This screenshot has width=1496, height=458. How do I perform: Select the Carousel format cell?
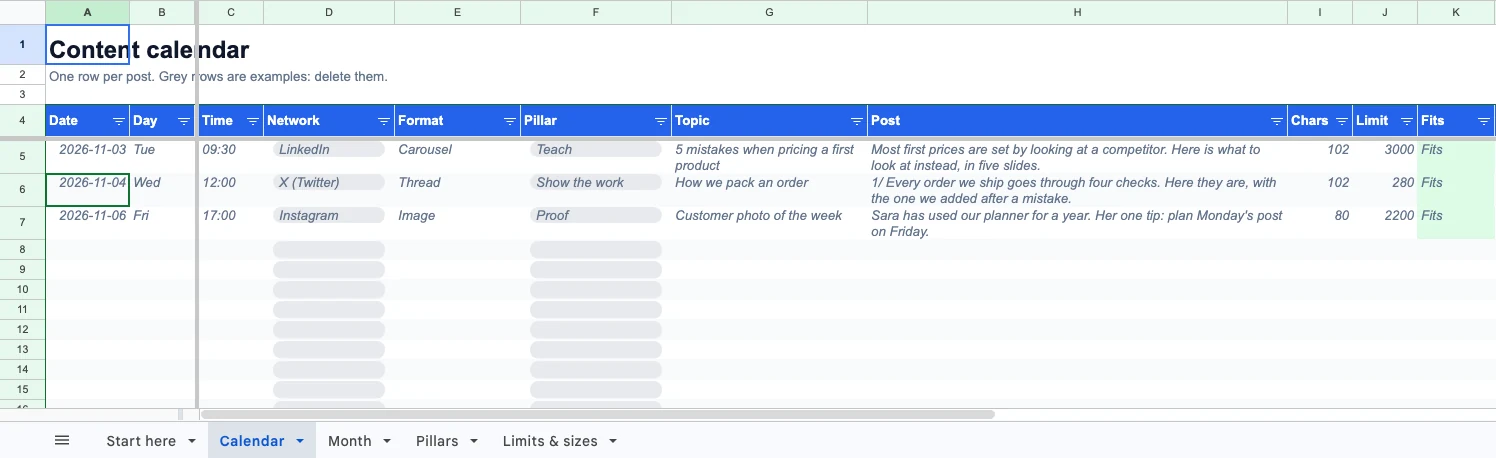pyautogui.click(x=458, y=156)
